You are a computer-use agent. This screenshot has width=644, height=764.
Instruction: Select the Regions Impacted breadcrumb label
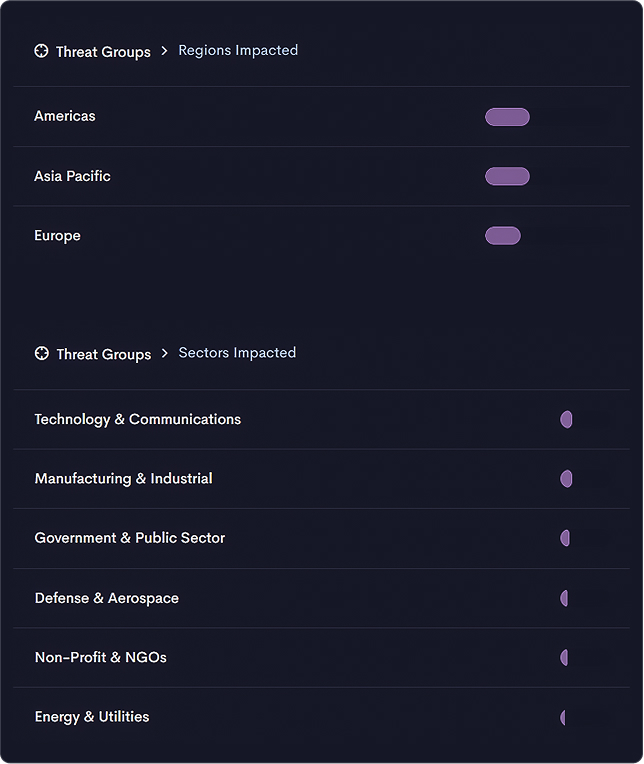coord(238,50)
